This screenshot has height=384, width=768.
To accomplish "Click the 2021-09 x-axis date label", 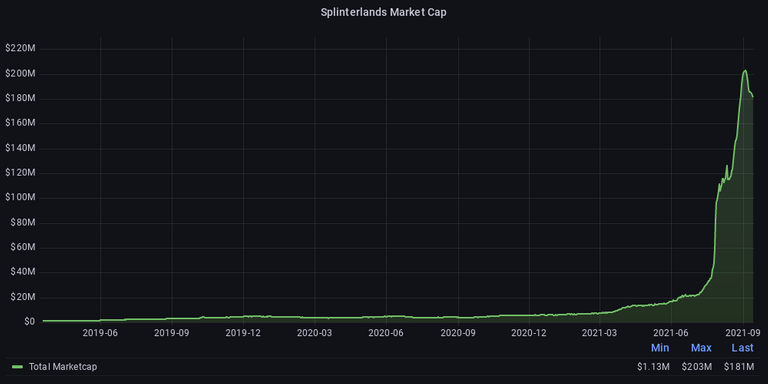I will tap(744, 333).
